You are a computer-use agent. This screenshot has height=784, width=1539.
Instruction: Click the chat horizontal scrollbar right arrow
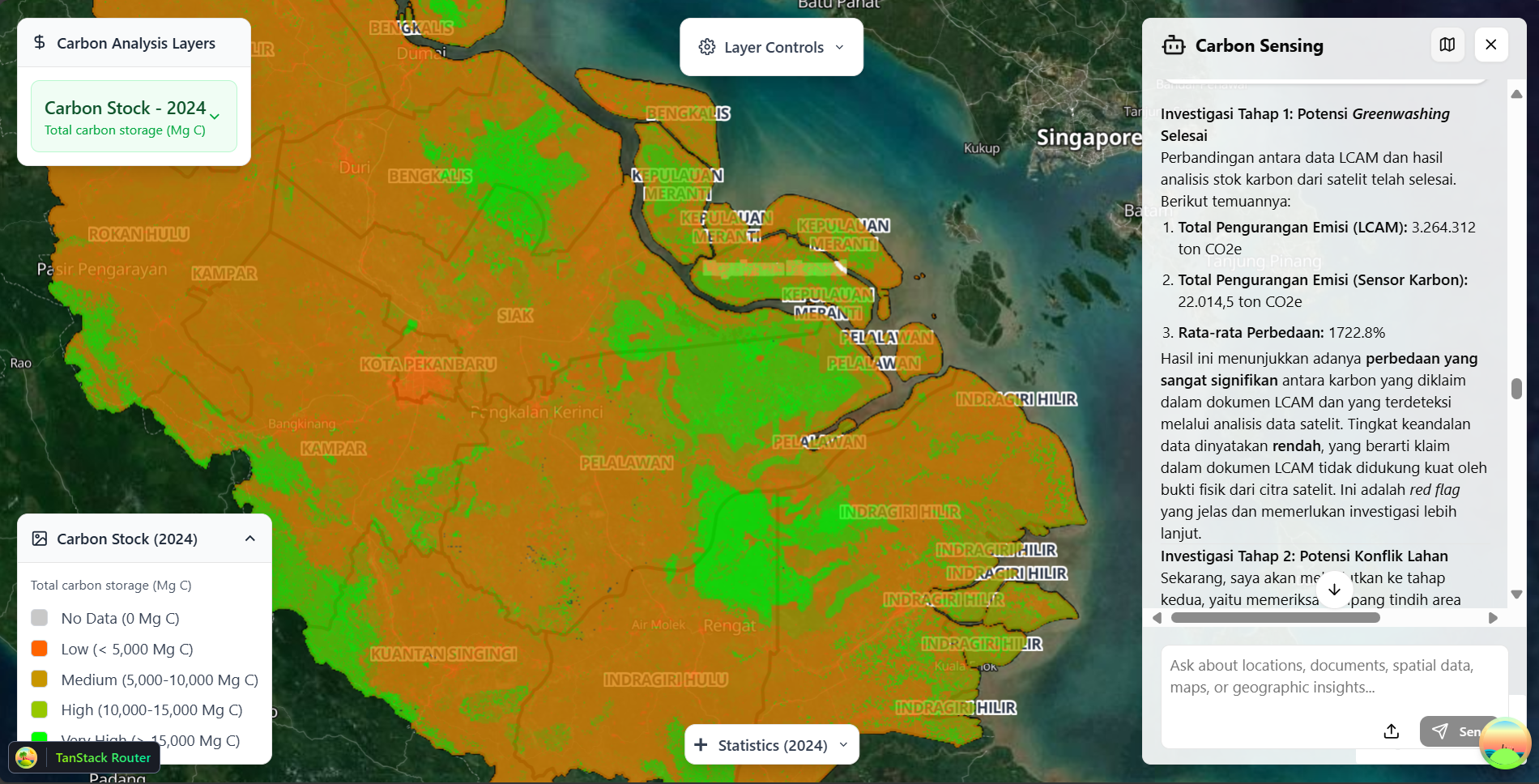coord(1492,618)
